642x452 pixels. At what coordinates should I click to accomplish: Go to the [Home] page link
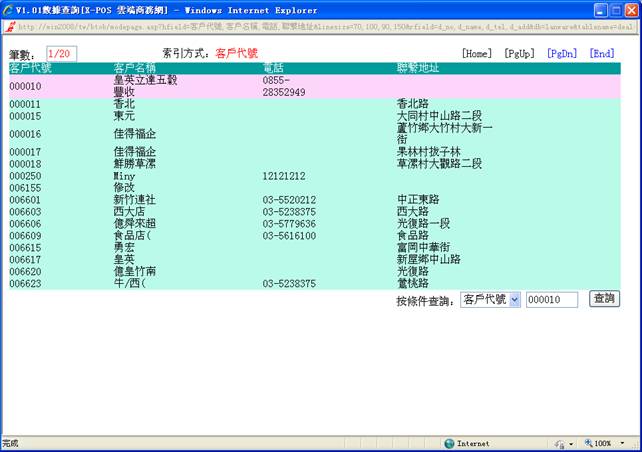(x=476, y=53)
